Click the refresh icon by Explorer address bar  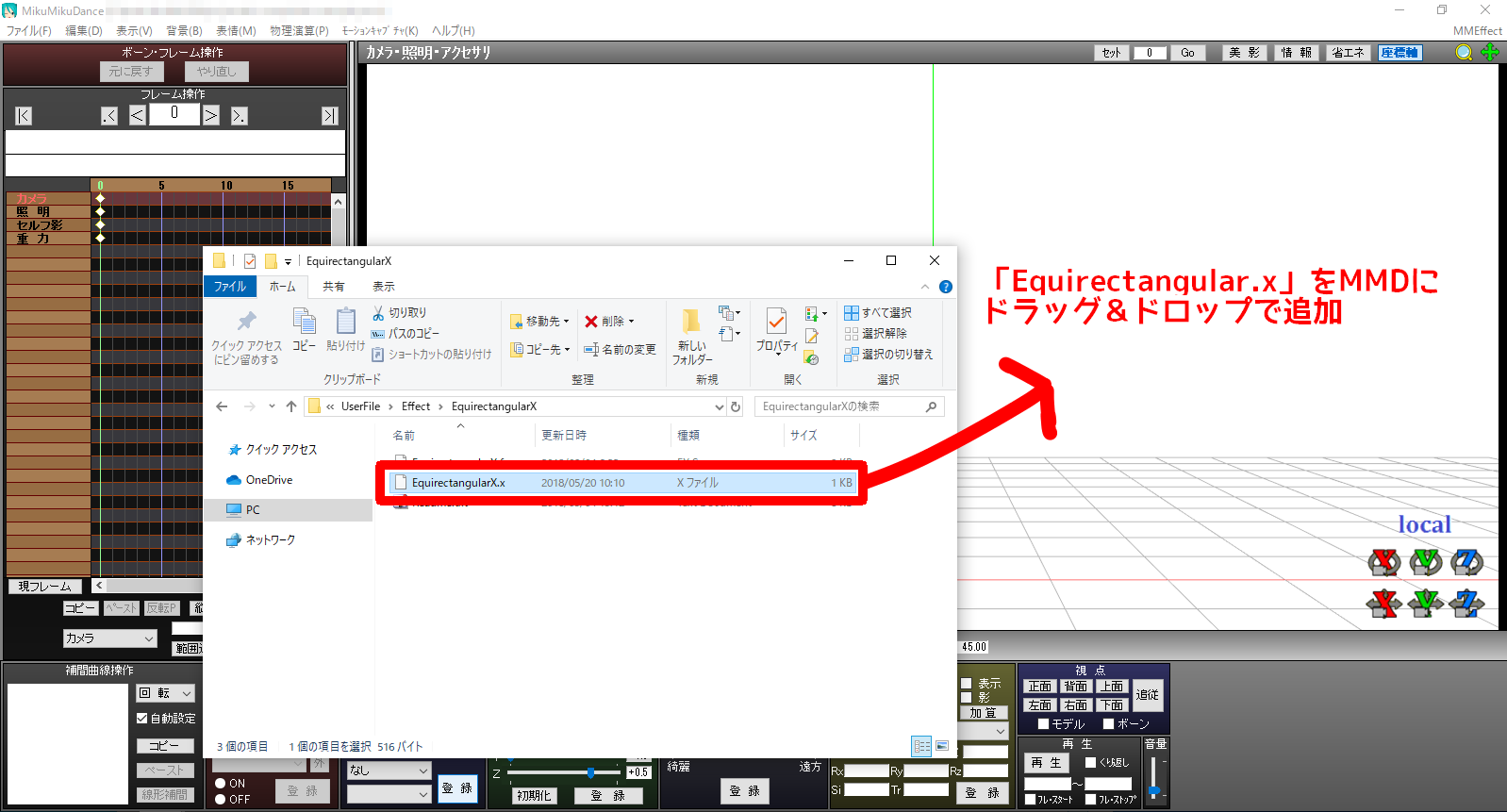point(736,406)
